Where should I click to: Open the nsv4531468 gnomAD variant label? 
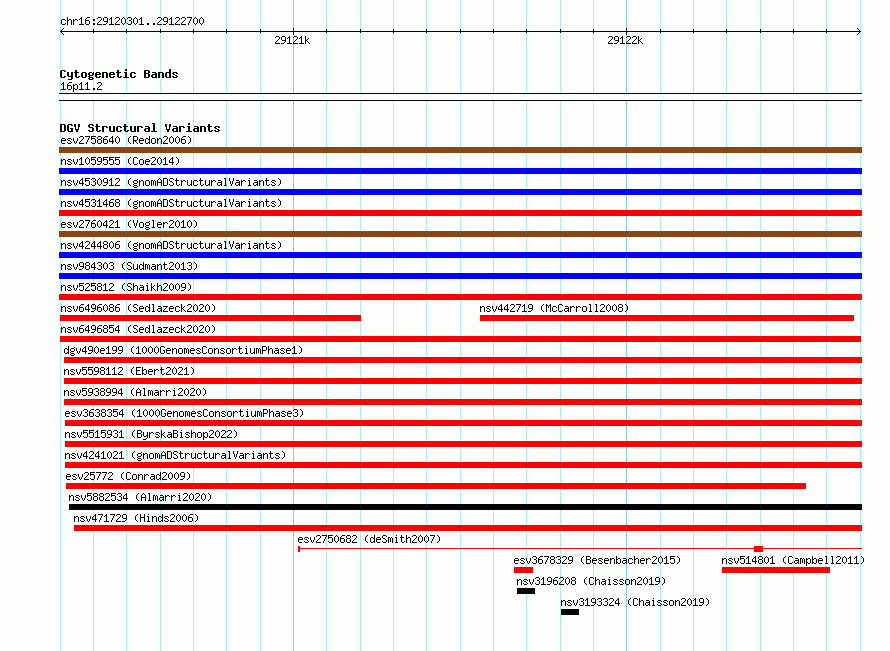171,203
